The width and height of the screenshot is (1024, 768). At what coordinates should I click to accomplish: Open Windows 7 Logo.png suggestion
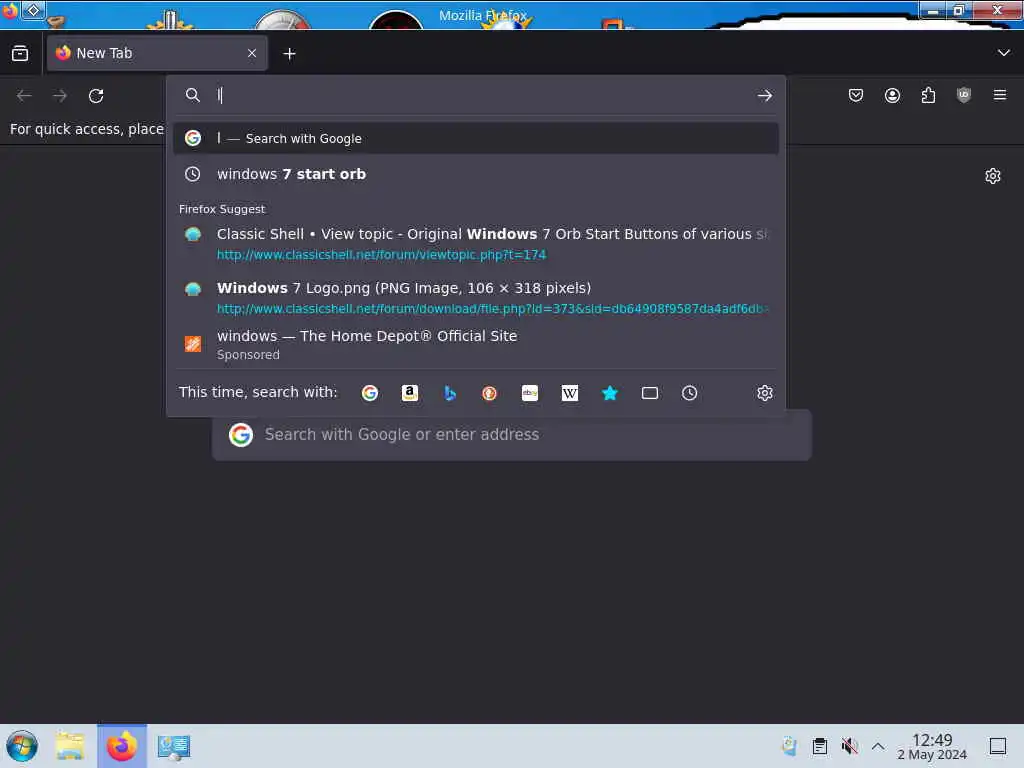[x=475, y=298]
